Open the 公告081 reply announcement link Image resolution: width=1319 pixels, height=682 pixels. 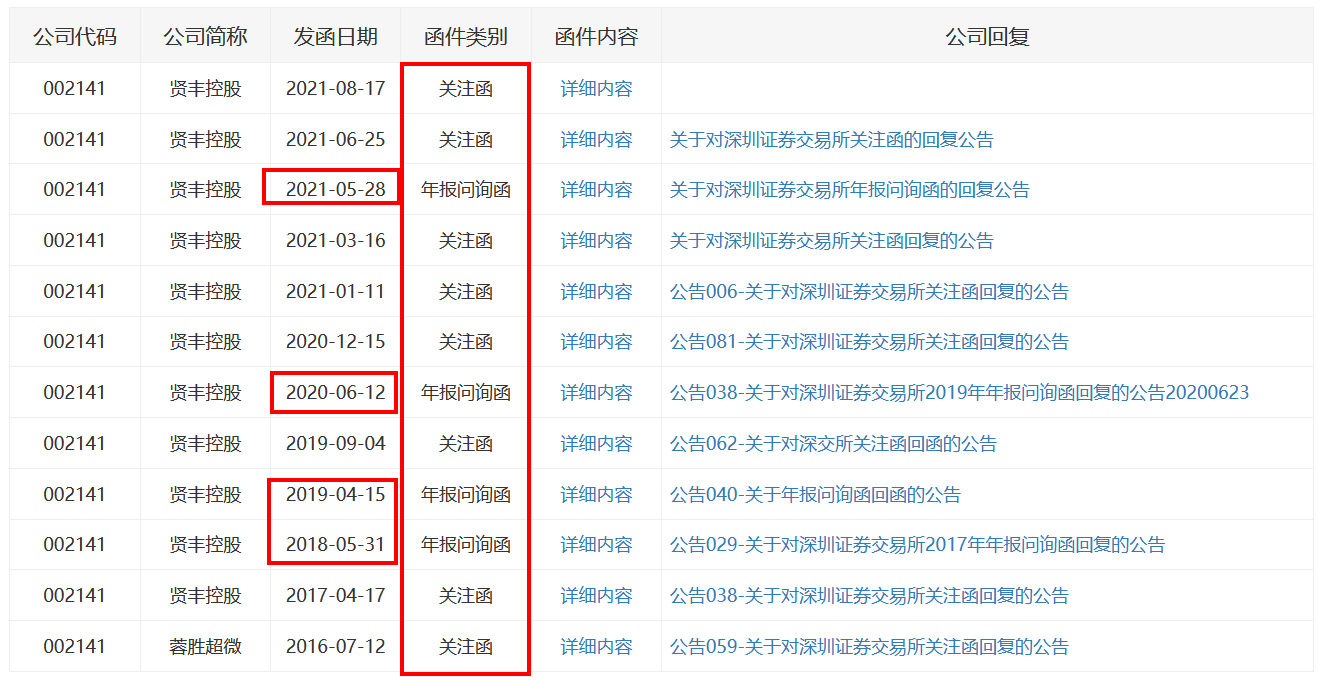(868, 342)
